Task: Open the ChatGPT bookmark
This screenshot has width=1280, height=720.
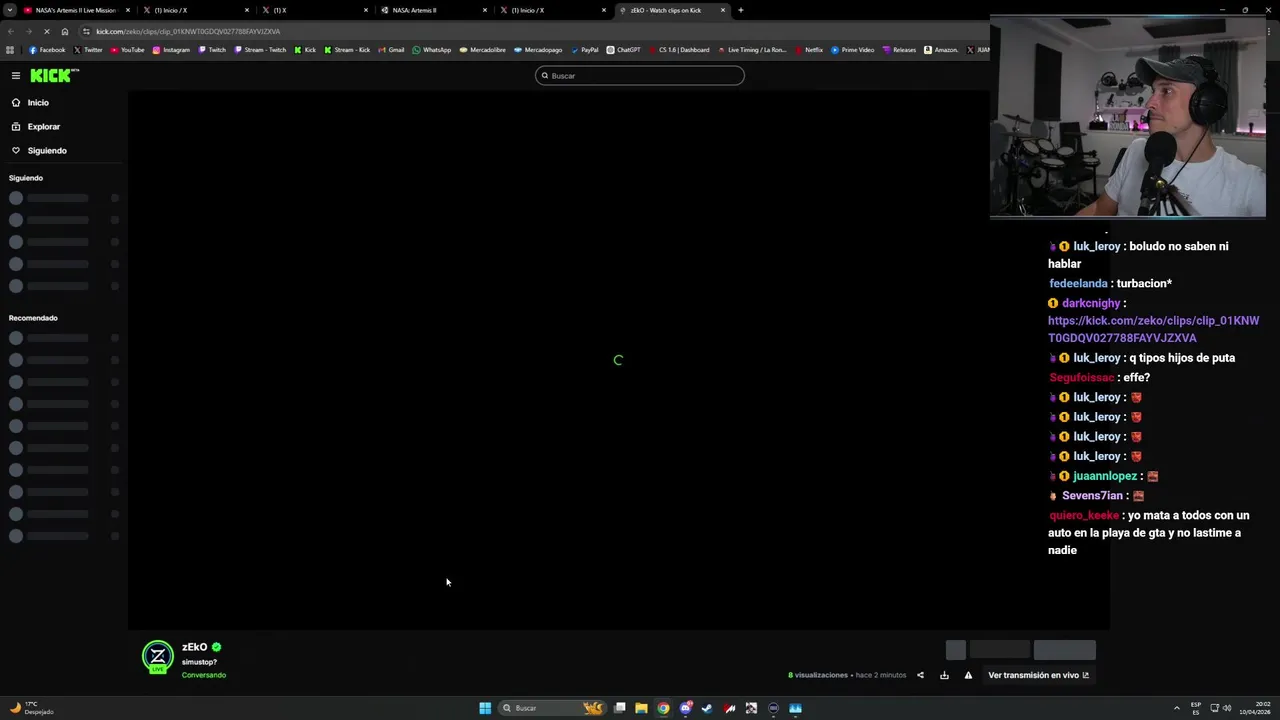Action: [x=624, y=50]
